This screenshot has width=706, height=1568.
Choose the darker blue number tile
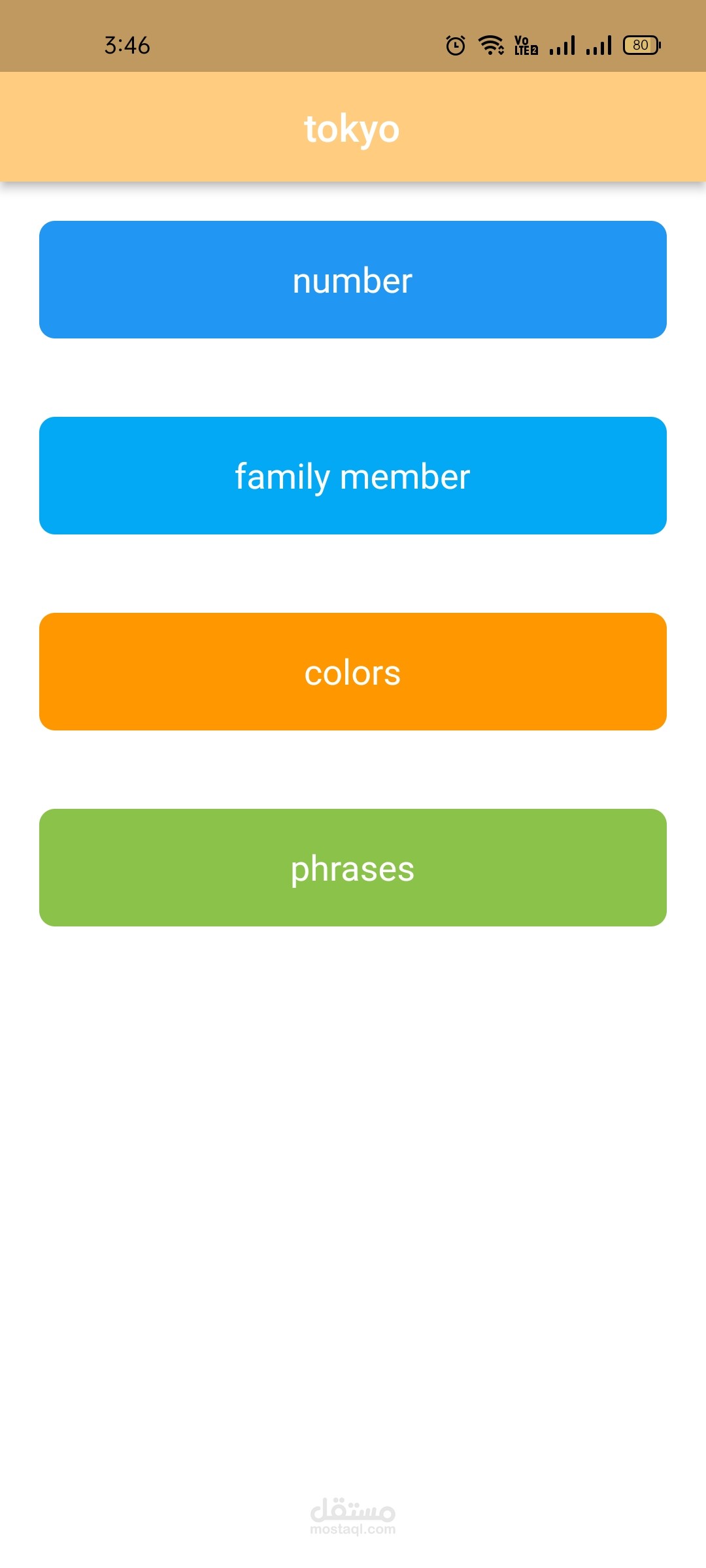[353, 280]
